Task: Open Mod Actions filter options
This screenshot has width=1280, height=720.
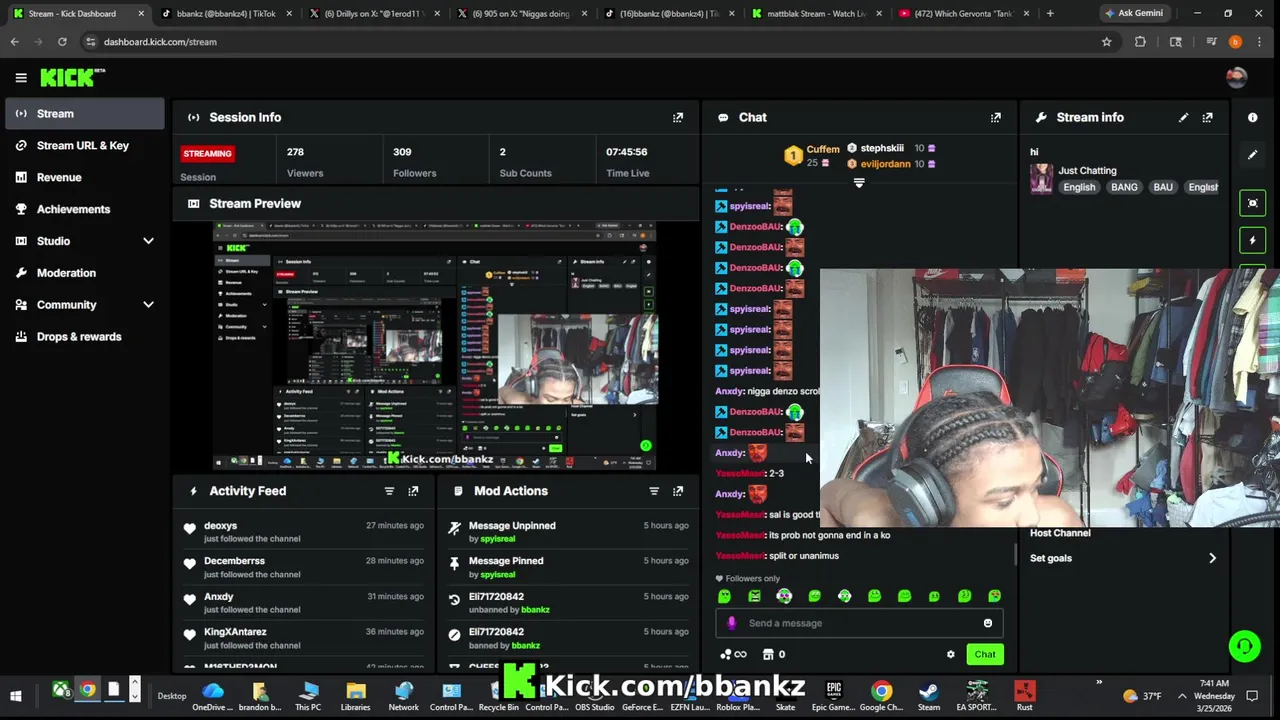Action: 654,491
